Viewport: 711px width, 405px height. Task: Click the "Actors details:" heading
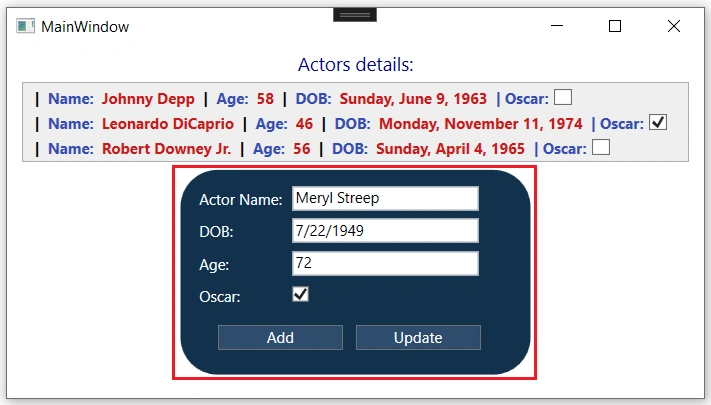(356, 65)
